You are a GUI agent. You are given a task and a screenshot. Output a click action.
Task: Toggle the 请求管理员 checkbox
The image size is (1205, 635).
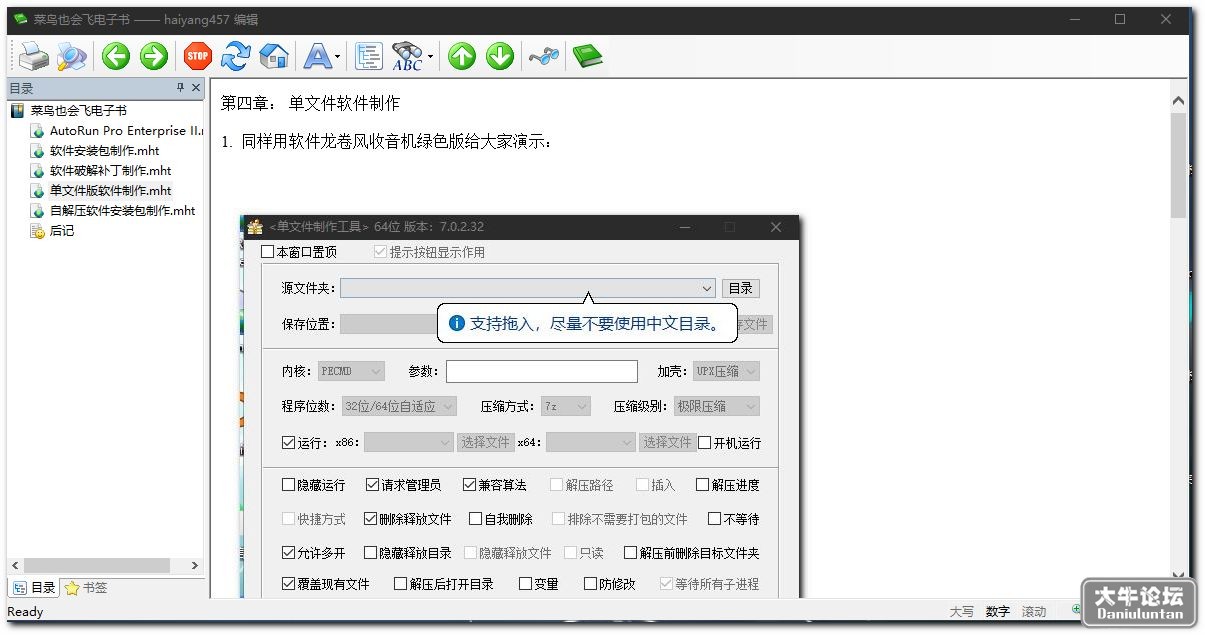click(x=372, y=485)
